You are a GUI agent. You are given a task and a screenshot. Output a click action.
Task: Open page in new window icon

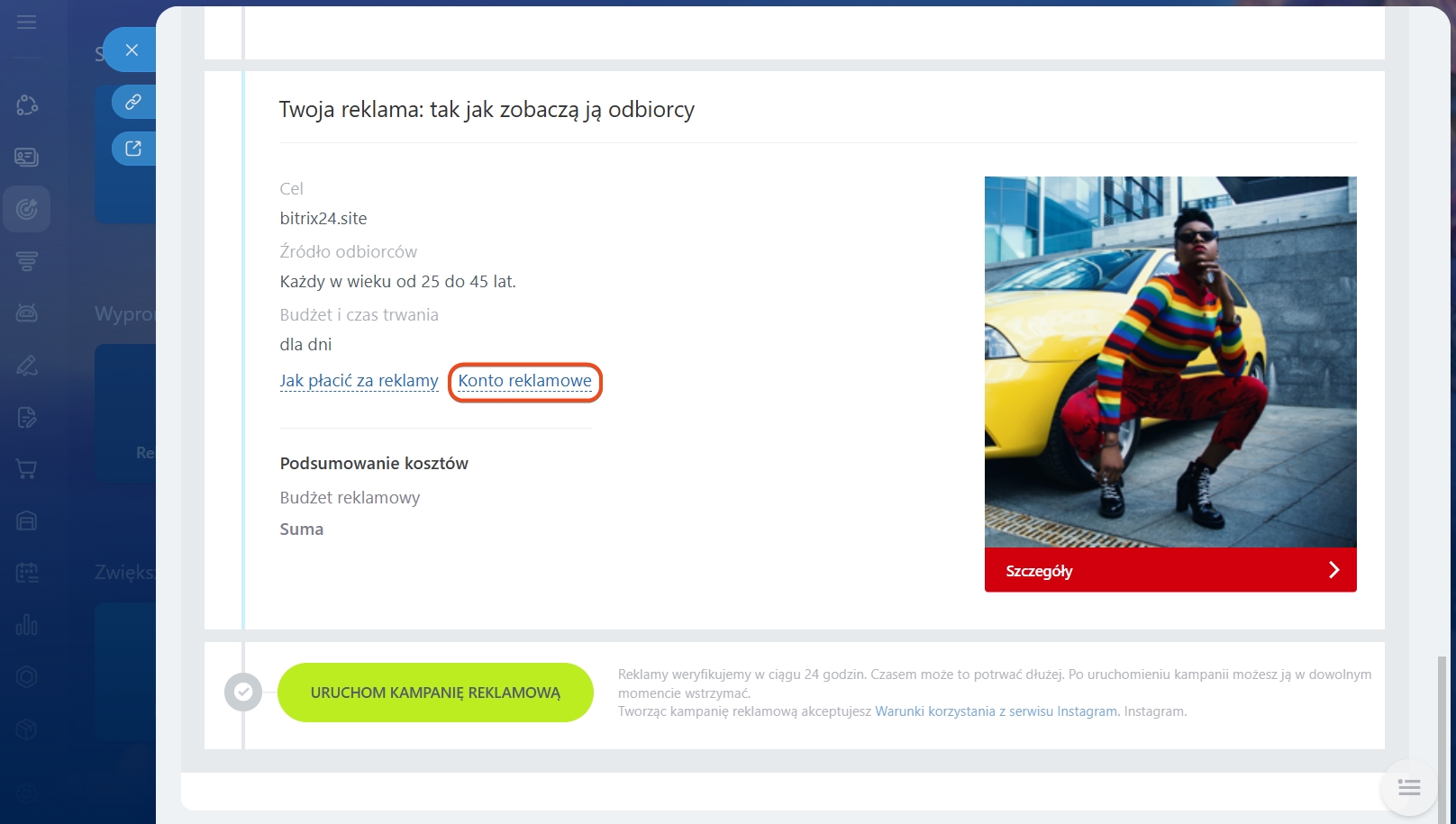tap(133, 149)
